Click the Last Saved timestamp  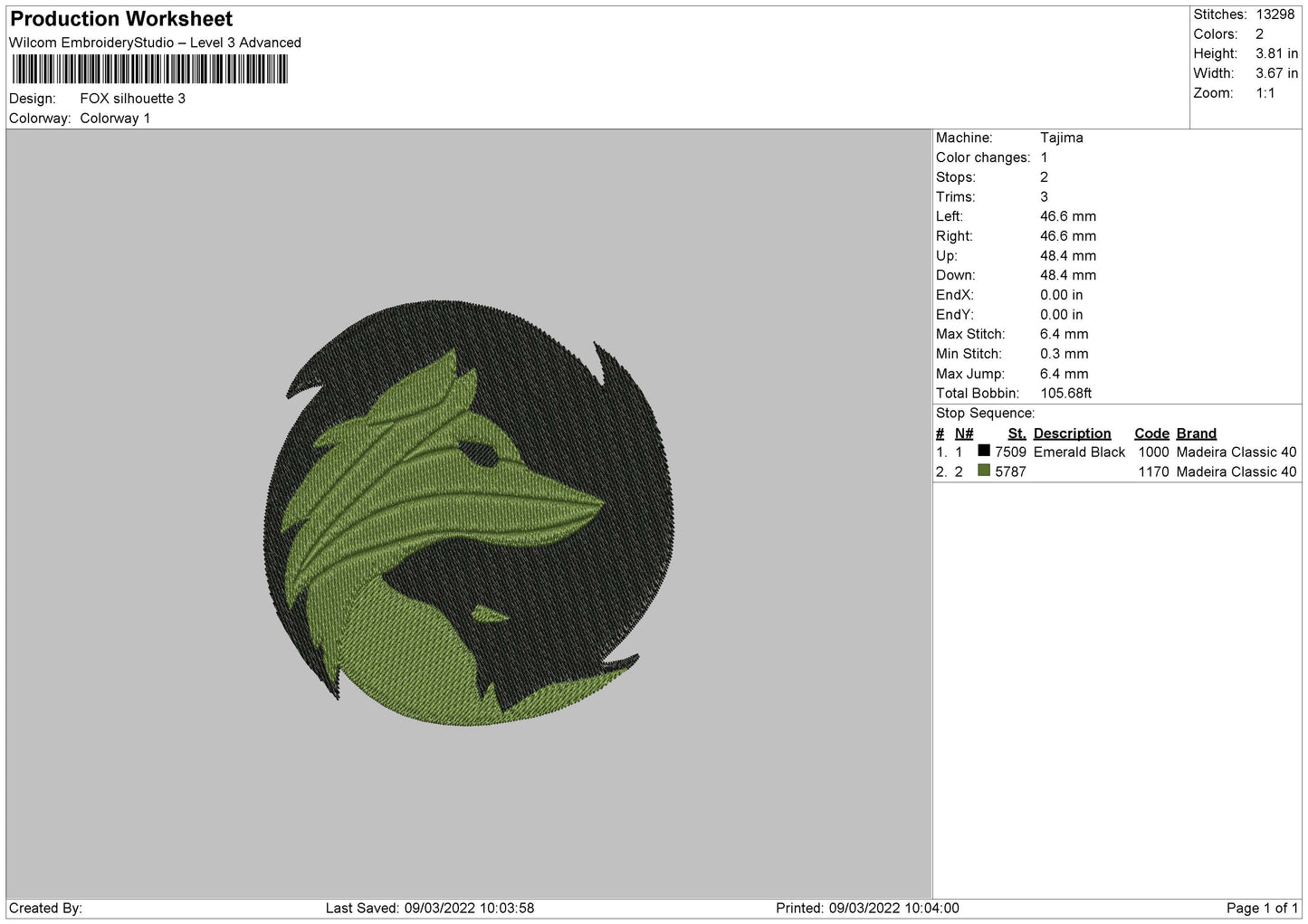(x=430, y=909)
